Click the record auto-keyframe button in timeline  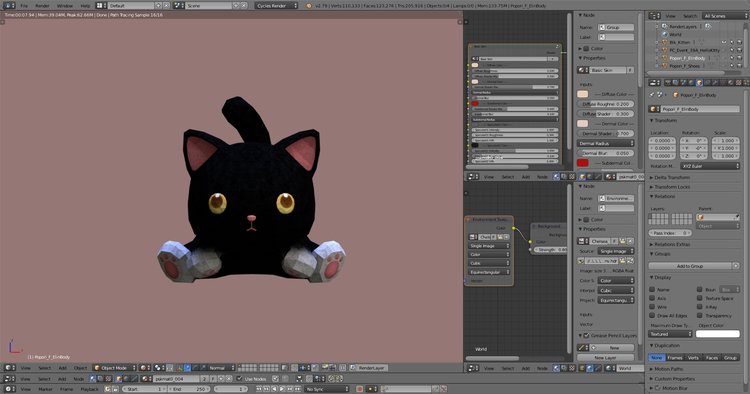coord(360,389)
